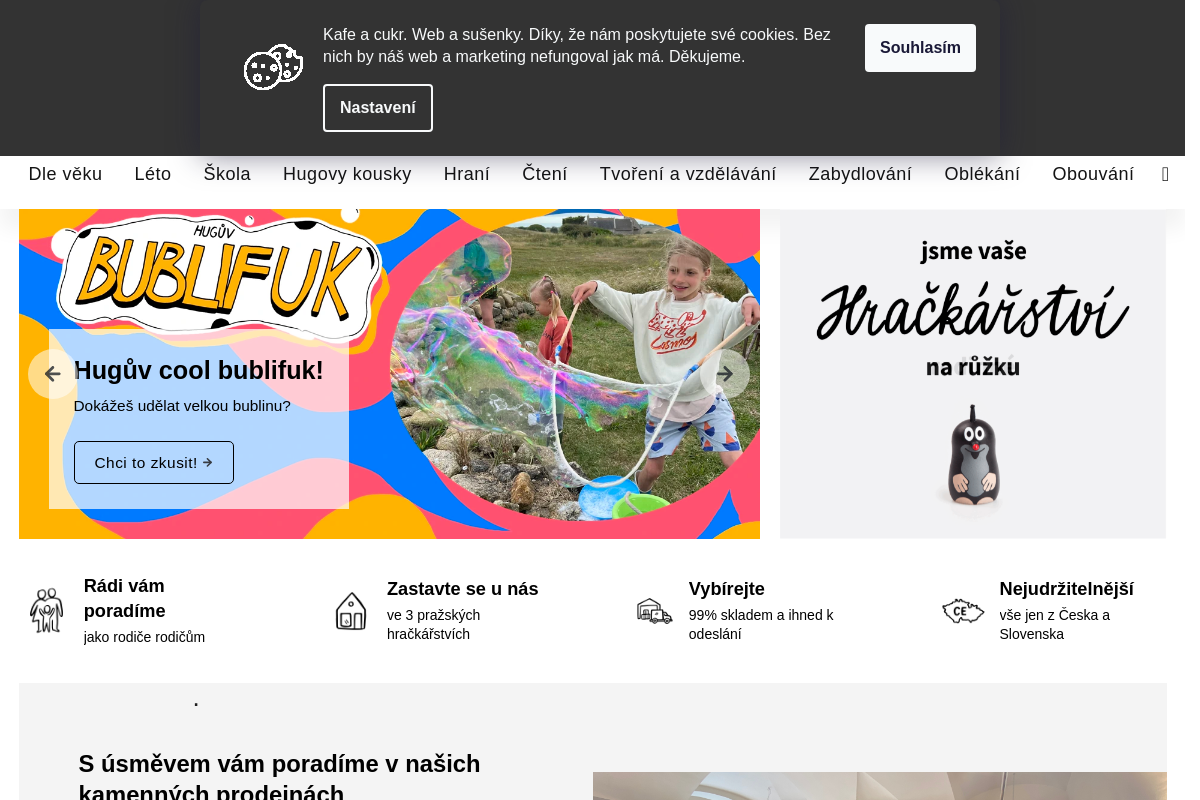Open the Tvoření a vzdělávání category
The width and height of the screenshot is (1200, 800).
688,174
